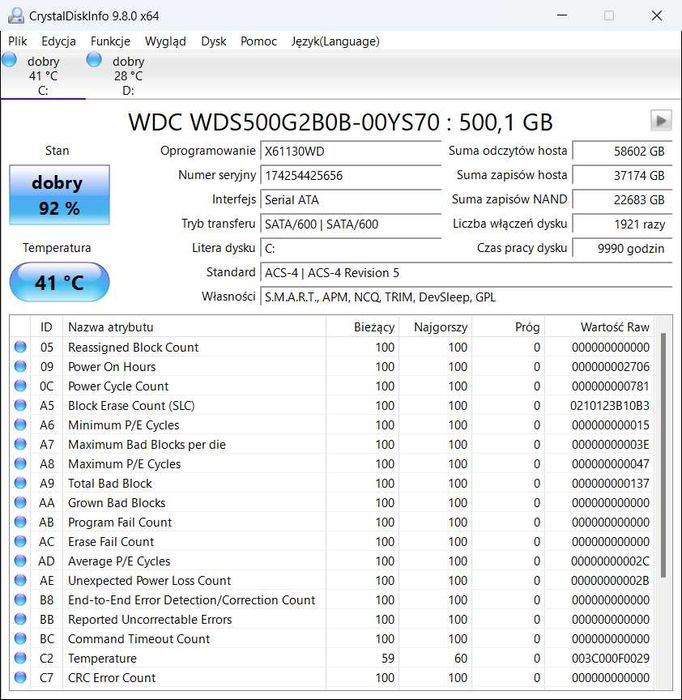Click status icon of Command Timeout Count row
Image resolution: width=682 pixels, height=700 pixels.
click(20, 638)
